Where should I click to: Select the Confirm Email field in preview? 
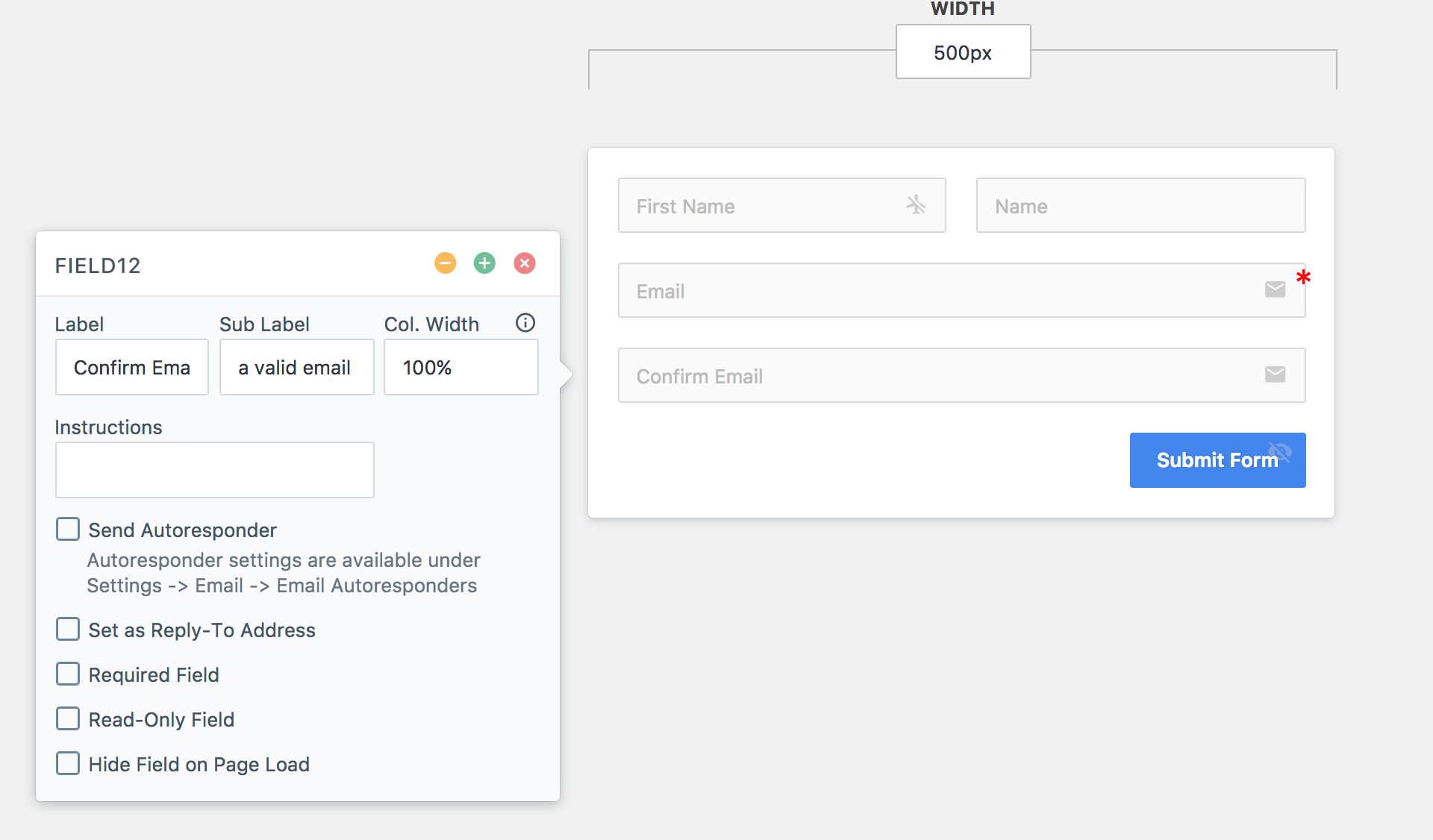pyautogui.click(x=961, y=375)
